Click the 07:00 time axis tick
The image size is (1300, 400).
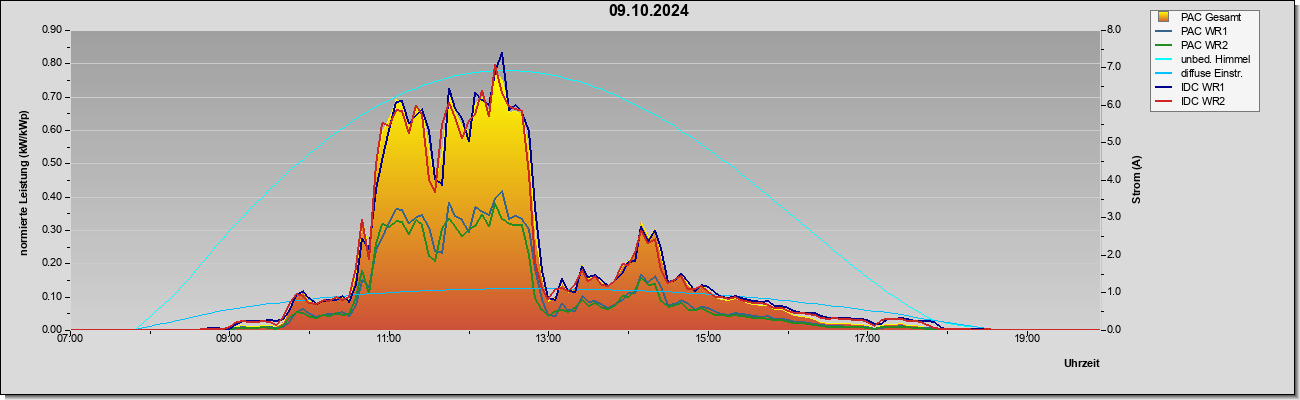coord(70,339)
